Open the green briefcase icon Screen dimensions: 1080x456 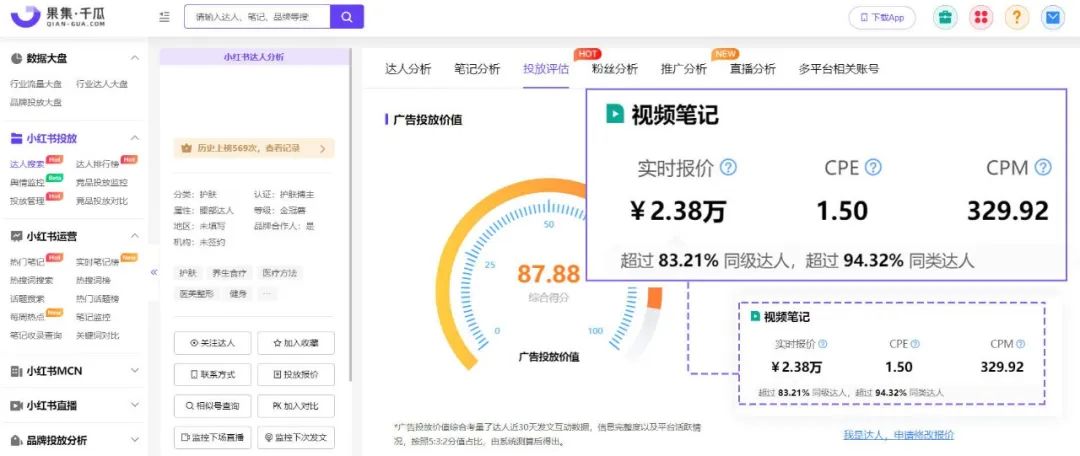946,17
